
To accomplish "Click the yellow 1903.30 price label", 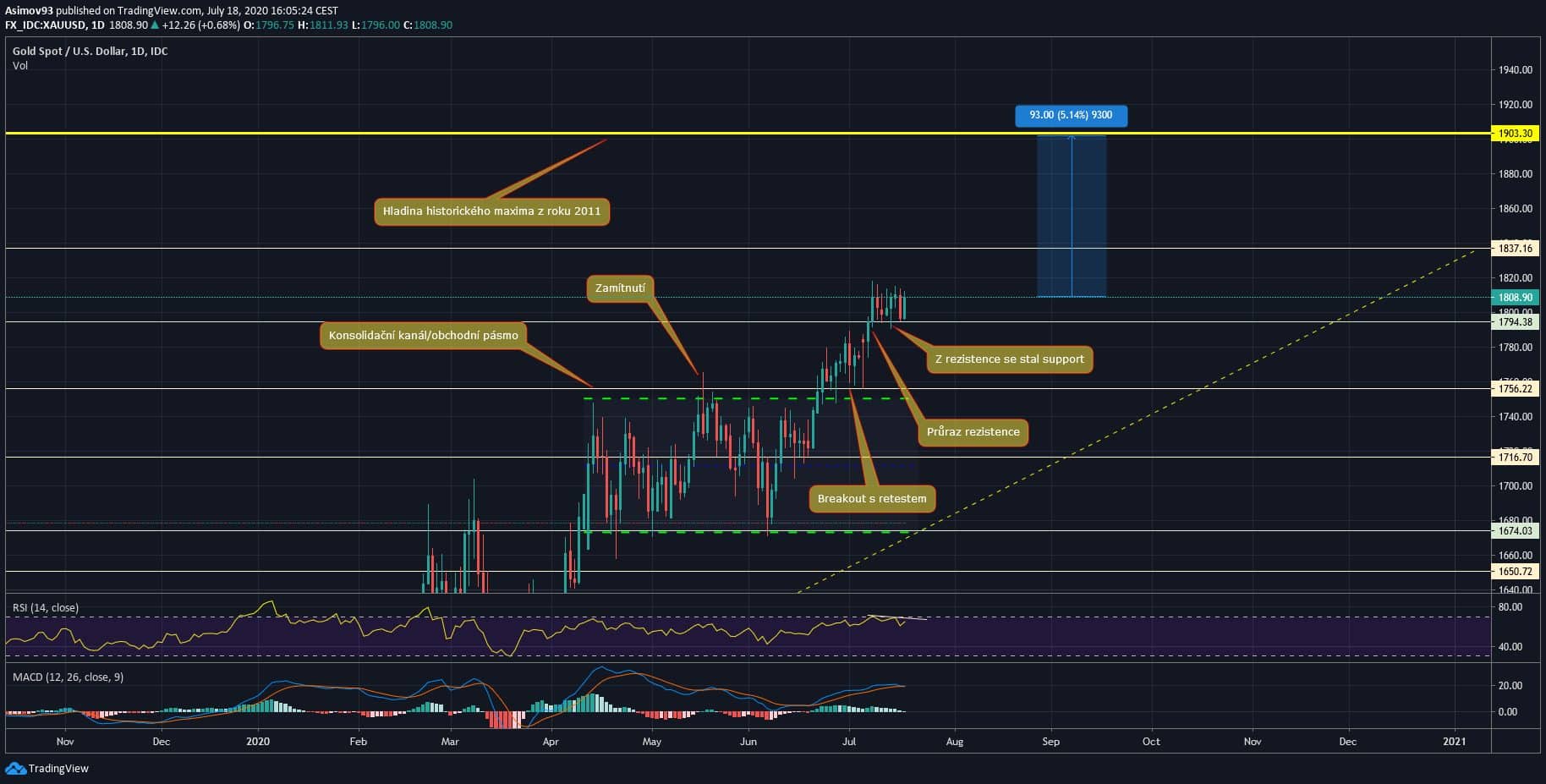I will (1515, 134).
